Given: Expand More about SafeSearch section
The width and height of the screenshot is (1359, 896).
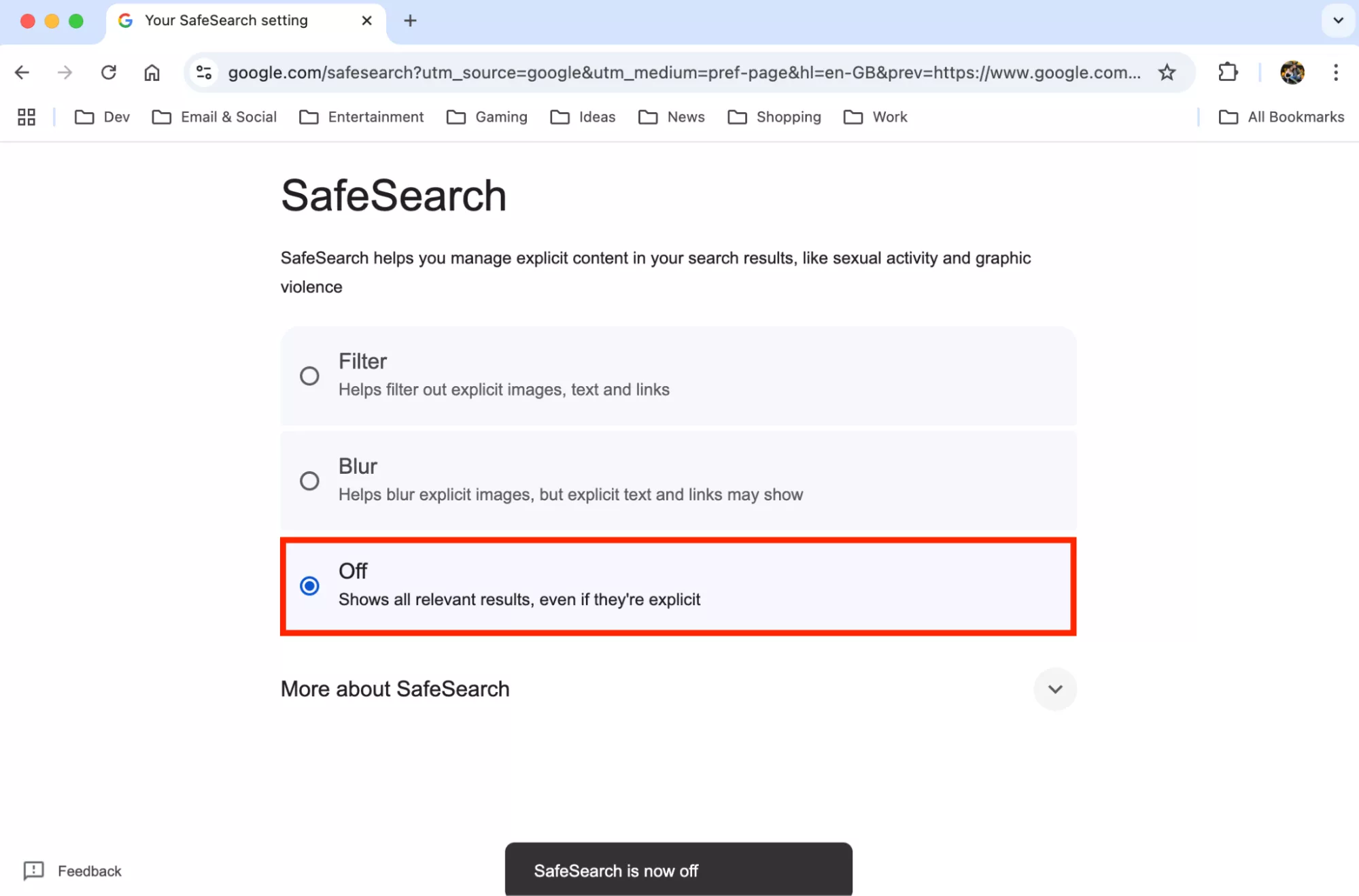Looking at the screenshot, I should point(1054,689).
